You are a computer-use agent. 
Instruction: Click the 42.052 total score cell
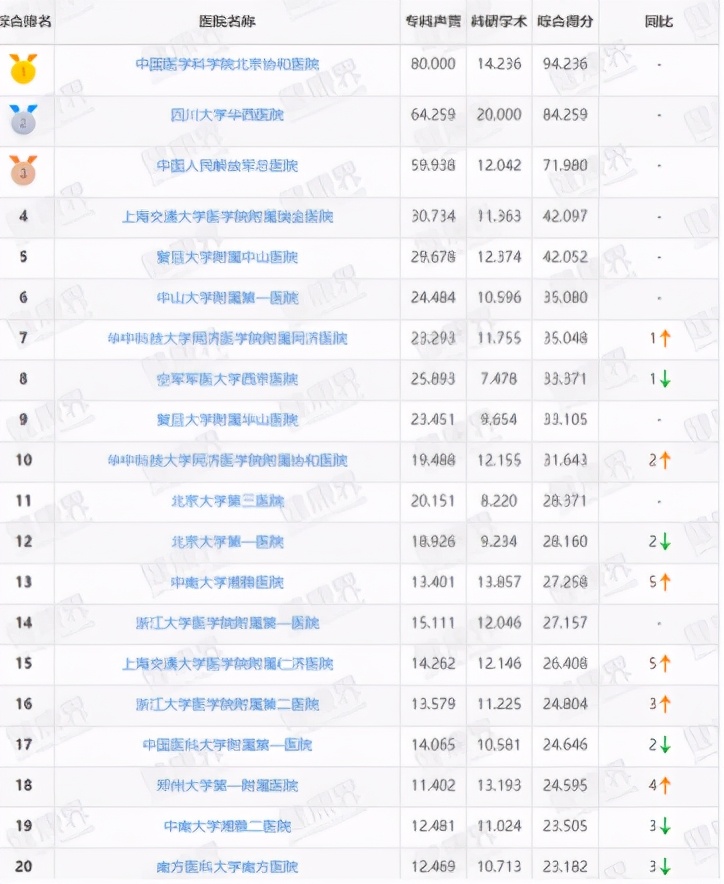point(565,257)
